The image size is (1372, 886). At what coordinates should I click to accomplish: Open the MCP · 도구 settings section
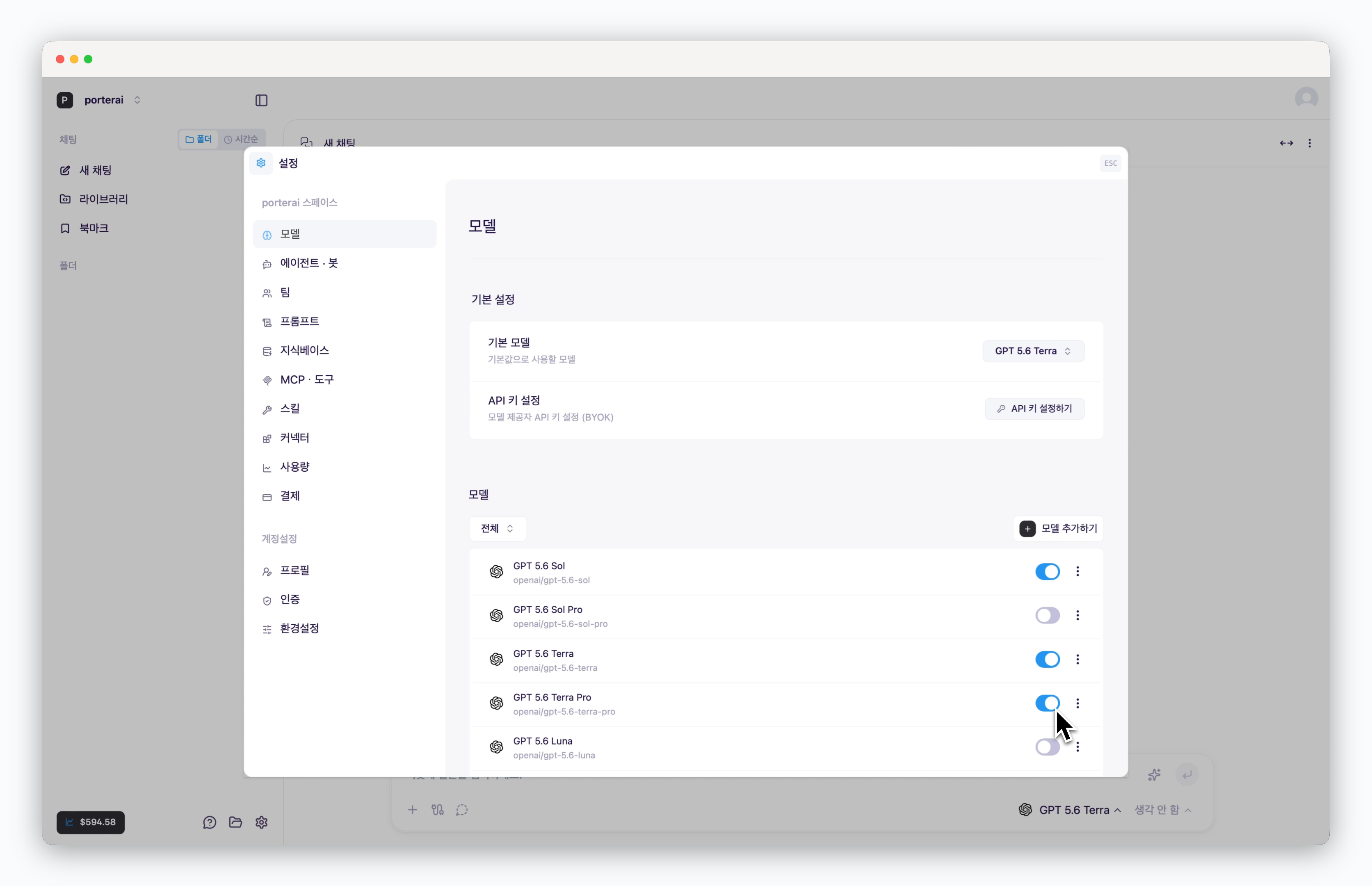point(345,380)
